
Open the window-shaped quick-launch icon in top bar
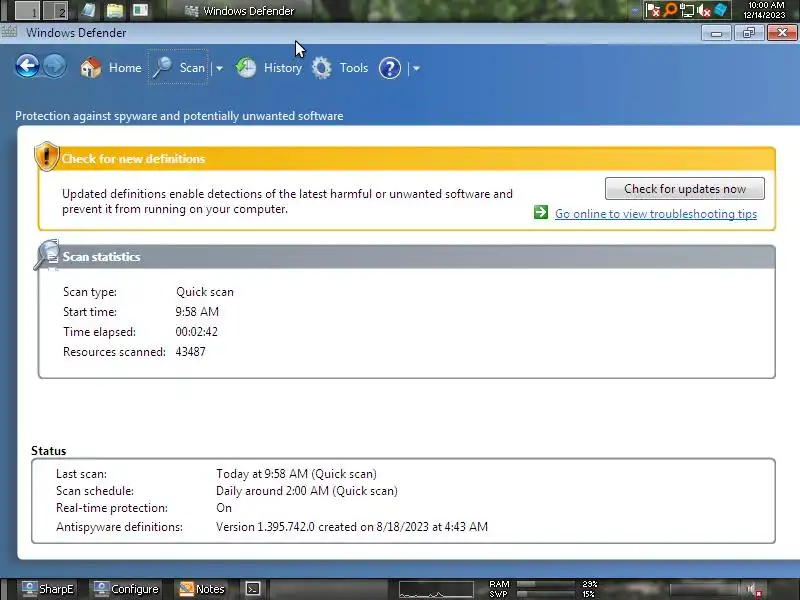[x=140, y=10]
